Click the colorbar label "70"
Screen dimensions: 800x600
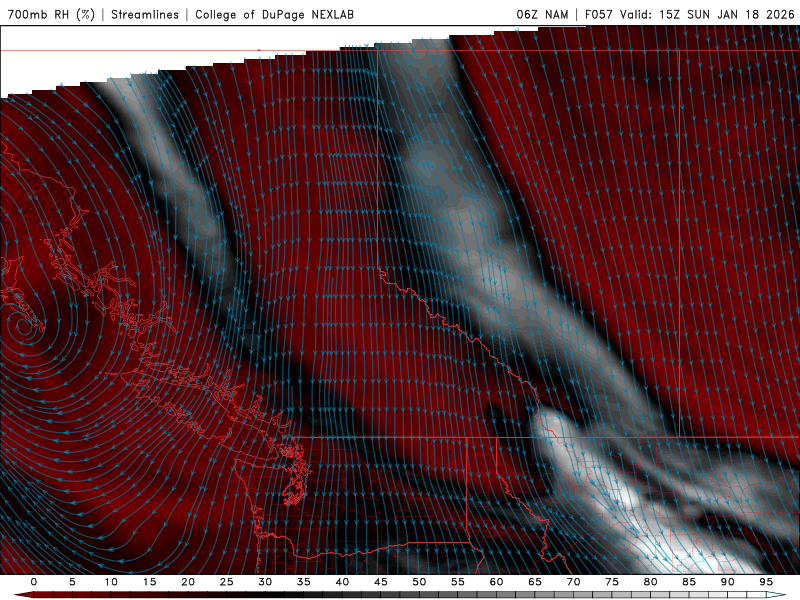(x=573, y=582)
